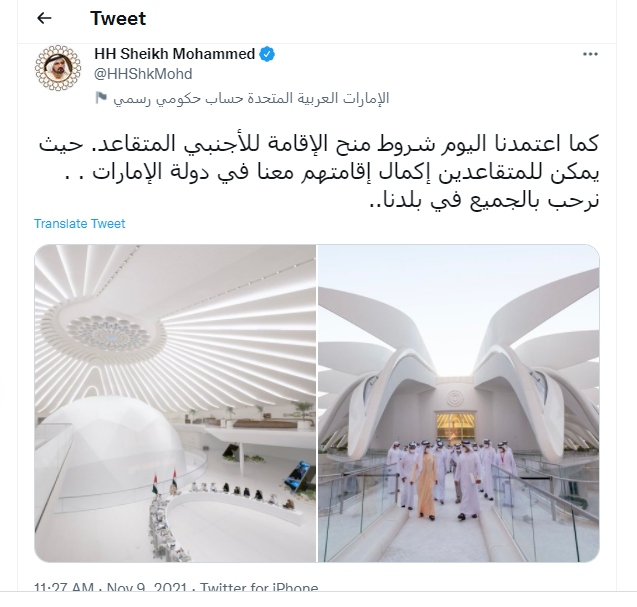Go back using the left arrow
The height and width of the screenshot is (607, 637).
pos(44,18)
